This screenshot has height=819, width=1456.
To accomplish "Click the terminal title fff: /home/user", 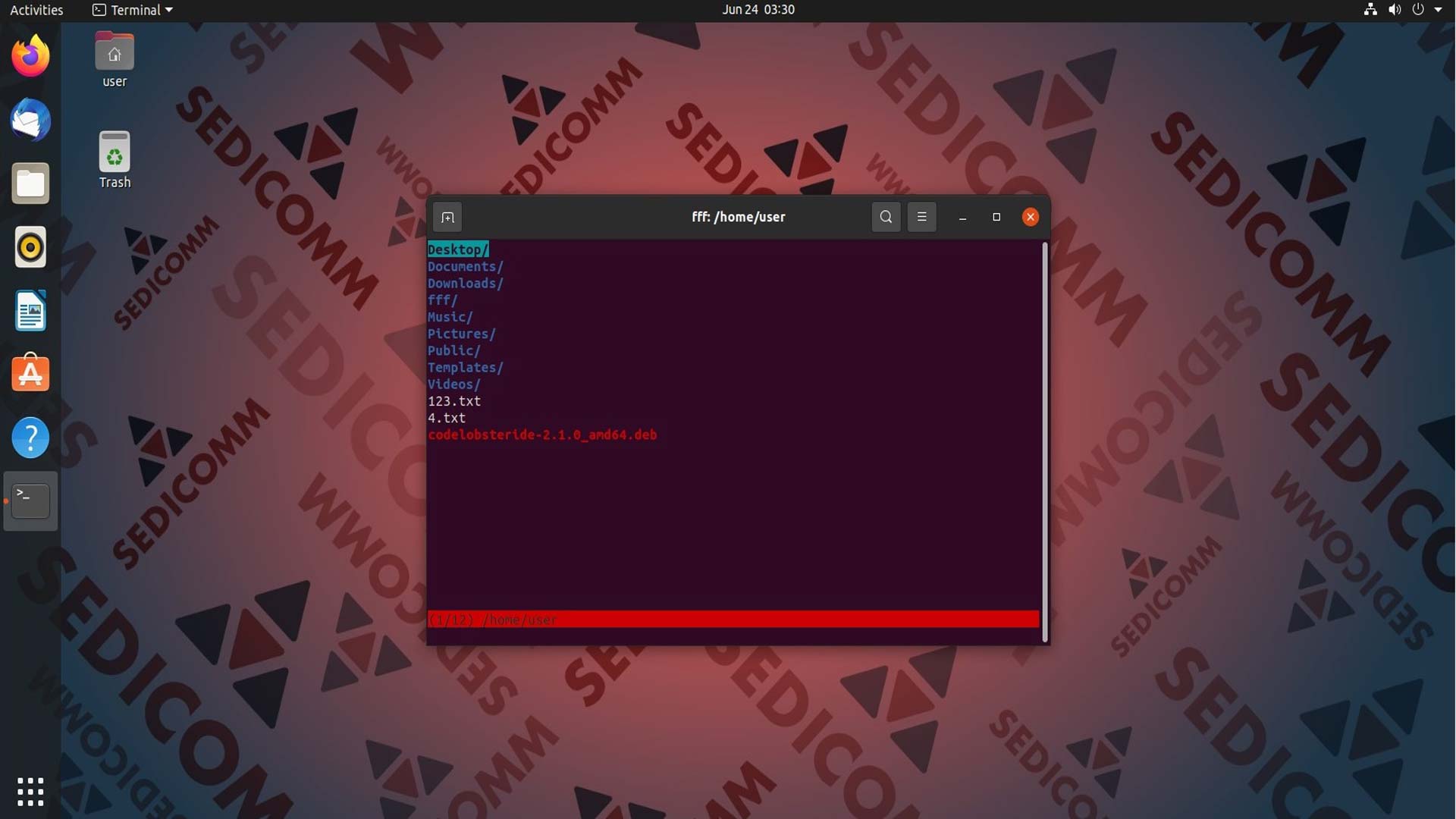I will point(739,218).
